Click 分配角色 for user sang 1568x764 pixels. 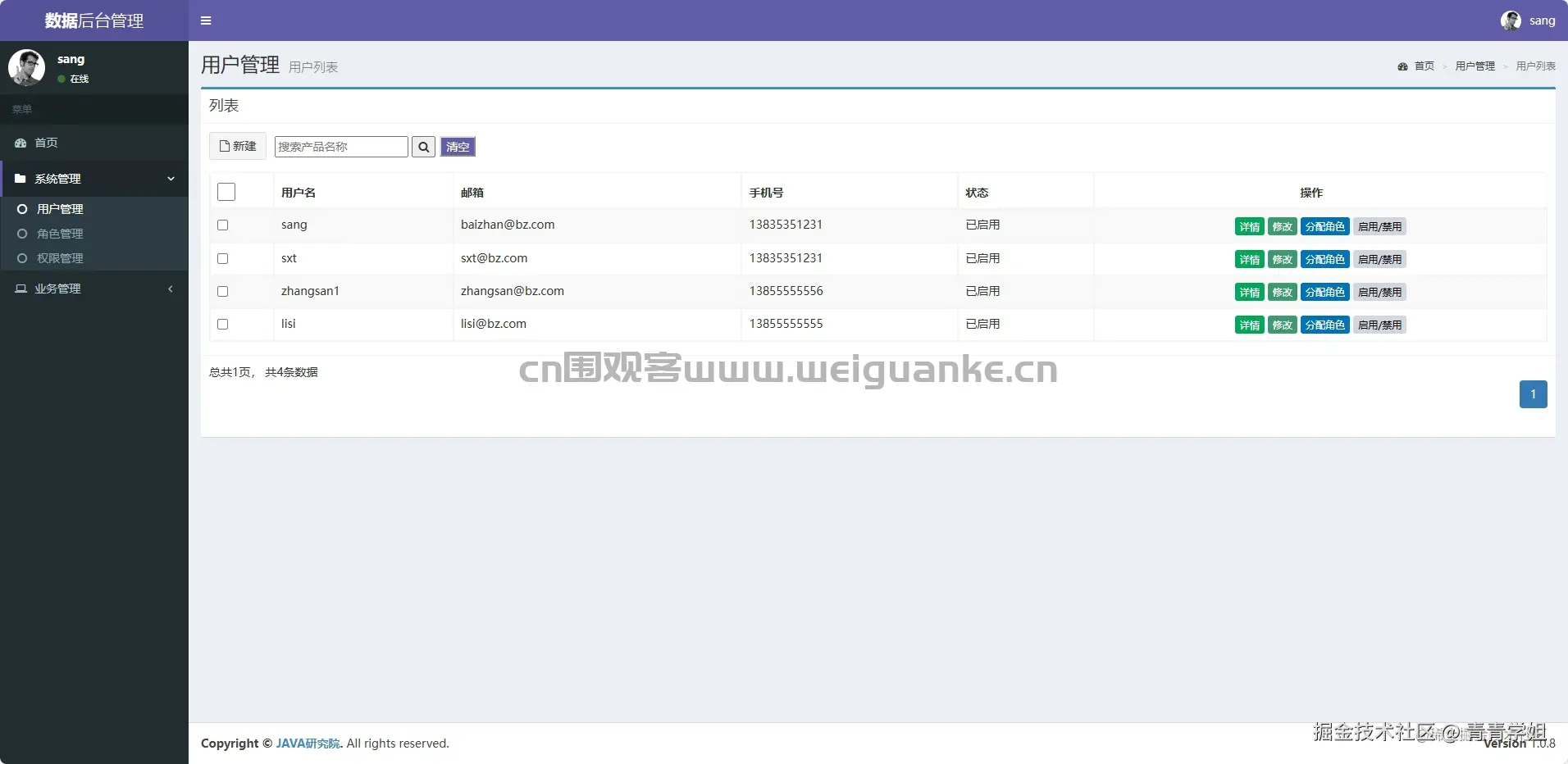1325,226
